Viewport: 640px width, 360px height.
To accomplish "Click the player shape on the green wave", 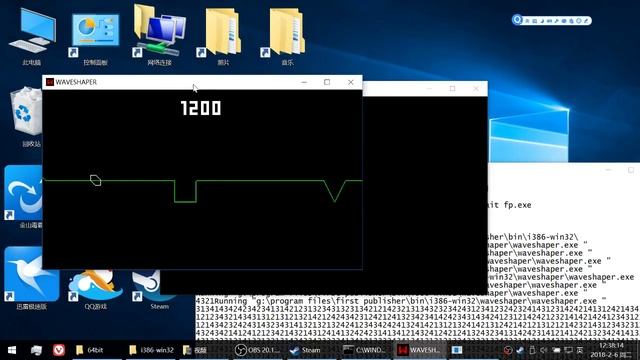I will pyautogui.click(x=96, y=180).
